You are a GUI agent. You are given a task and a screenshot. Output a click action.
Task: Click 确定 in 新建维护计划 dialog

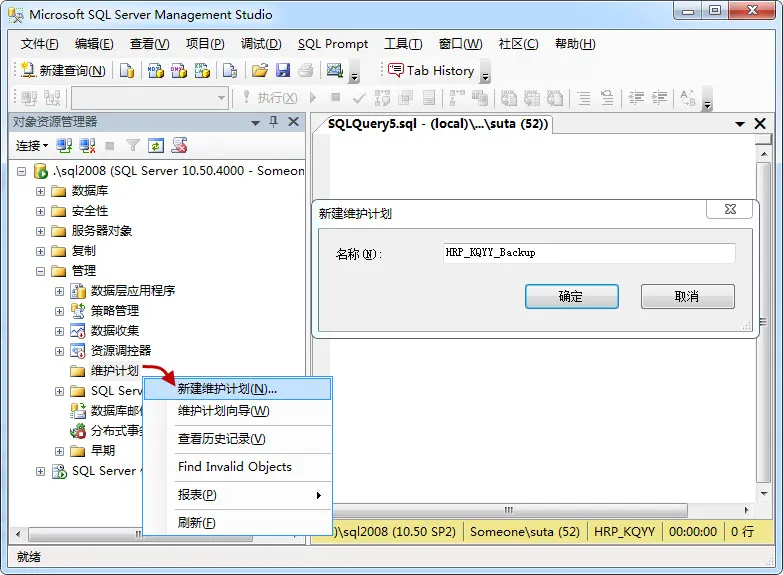click(x=571, y=297)
